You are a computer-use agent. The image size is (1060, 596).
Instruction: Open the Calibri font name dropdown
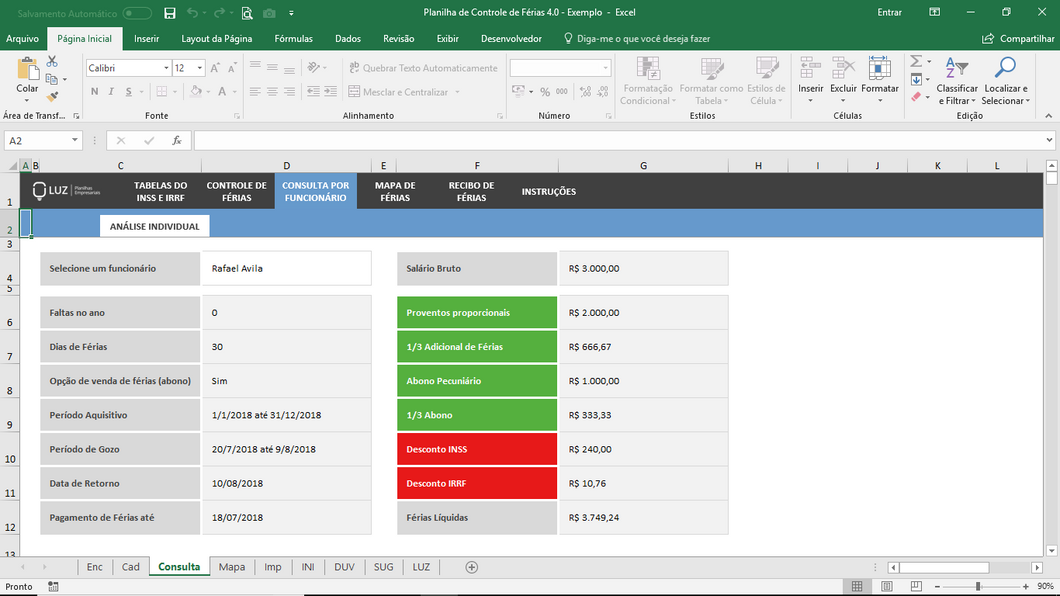(166, 68)
